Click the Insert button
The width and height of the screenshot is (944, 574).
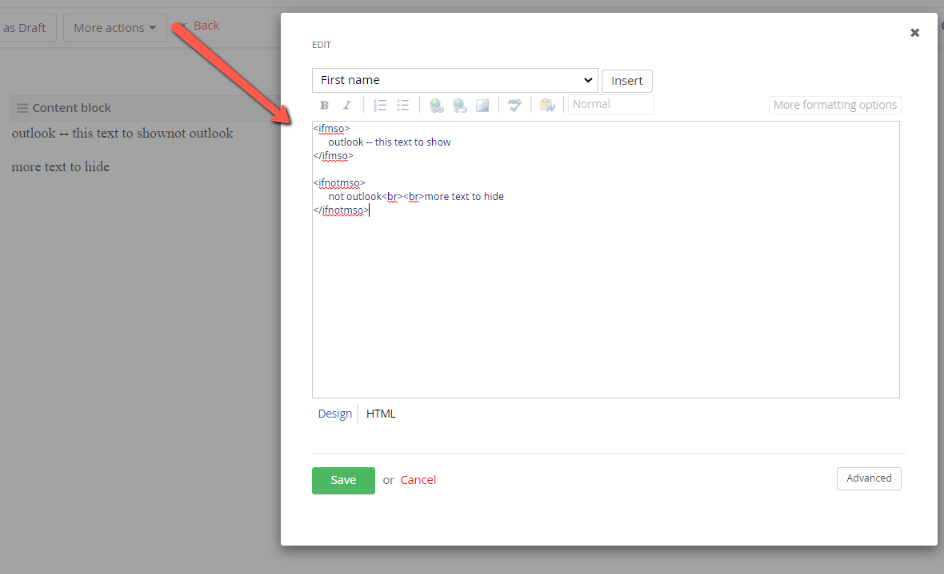tap(627, 81)
